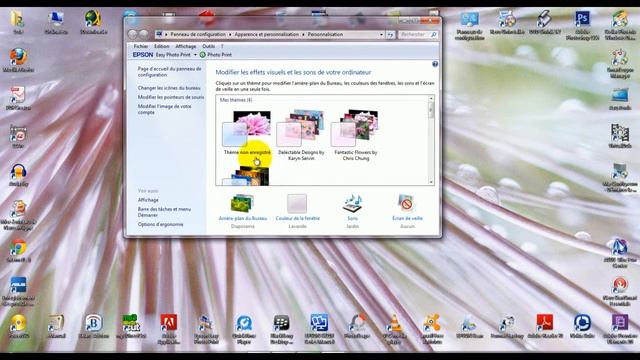Click the QR-code pattern desktop icon

coord(620,136)
